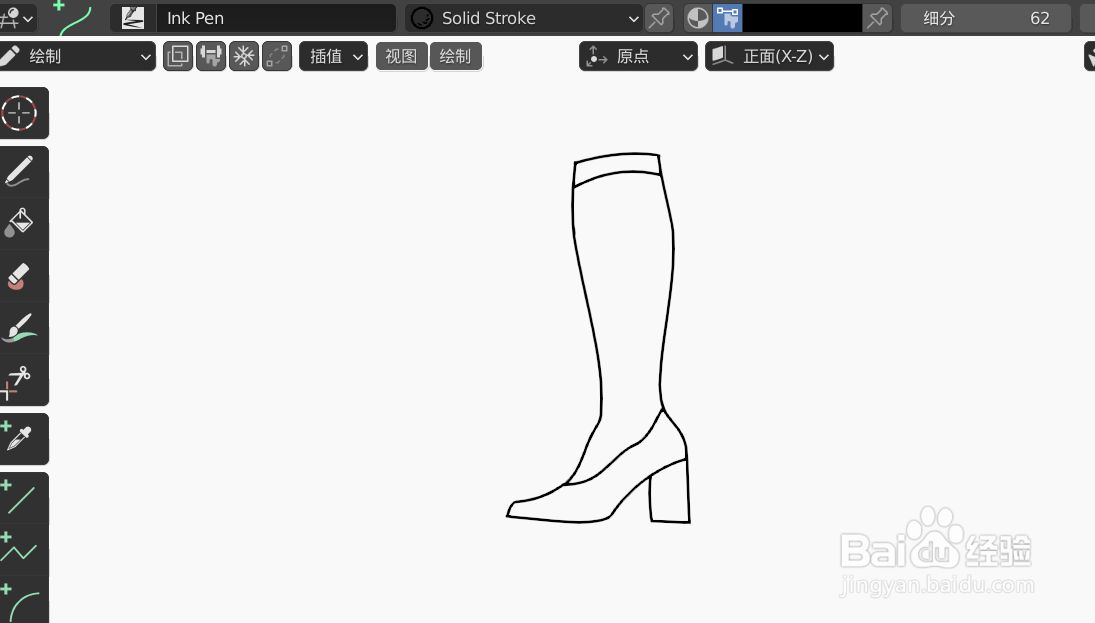Toggle draw on back option
This screenshot has width=1095, height=623.
coord(178,57)
